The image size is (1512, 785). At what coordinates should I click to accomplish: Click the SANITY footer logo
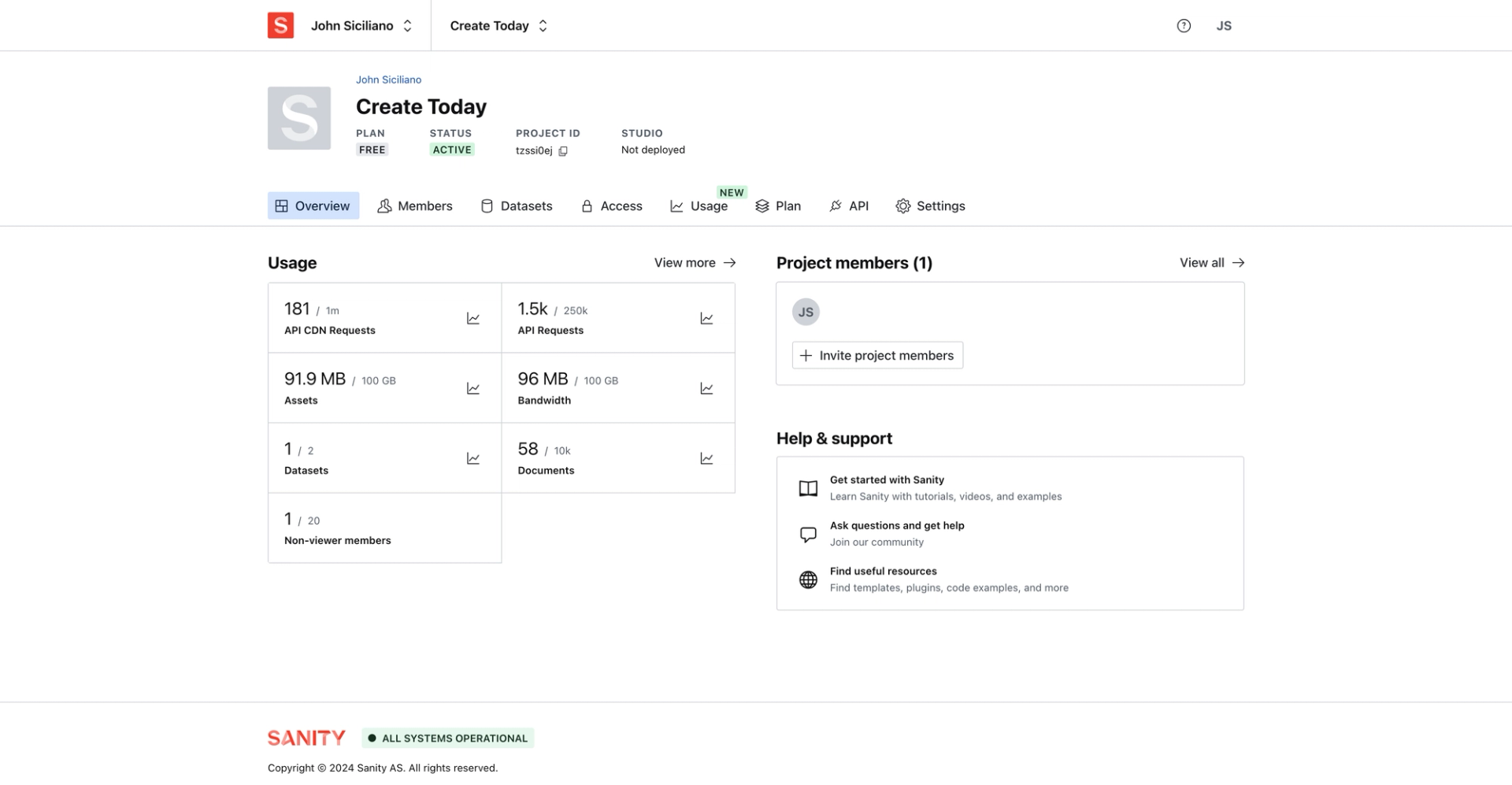click(x=306, y=738)
